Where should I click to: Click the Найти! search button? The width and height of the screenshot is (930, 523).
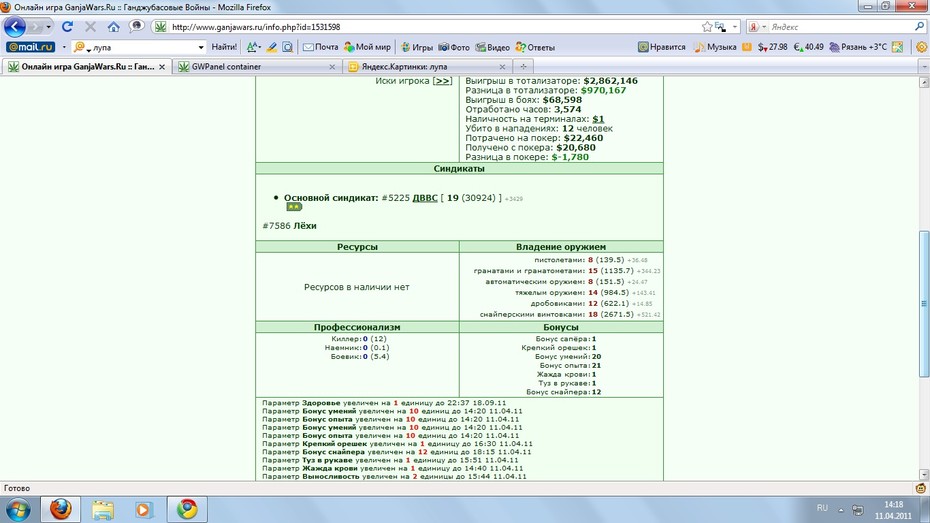(224, 47)
